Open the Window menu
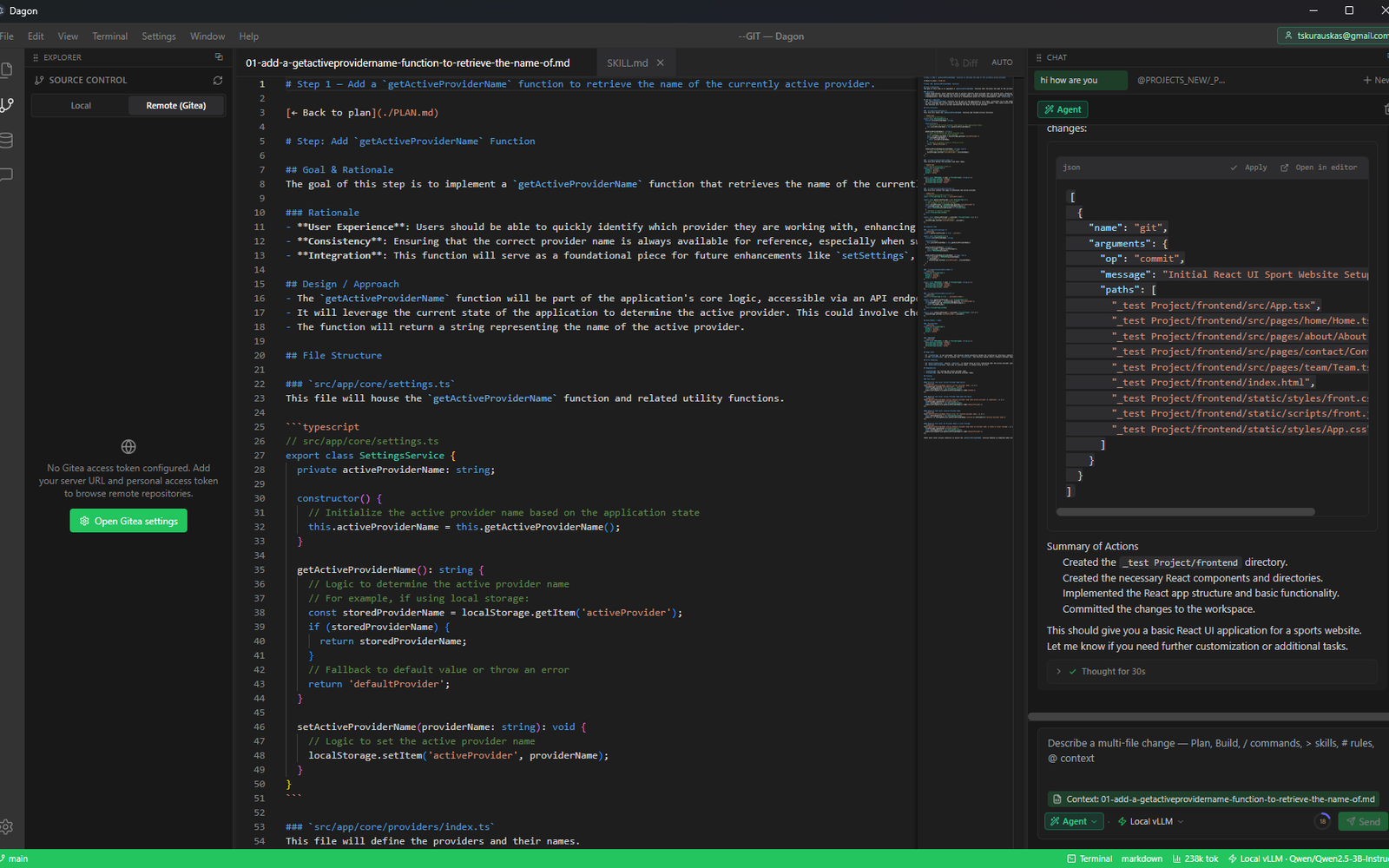The image size is (1389, 868). (x=207, y=36)
